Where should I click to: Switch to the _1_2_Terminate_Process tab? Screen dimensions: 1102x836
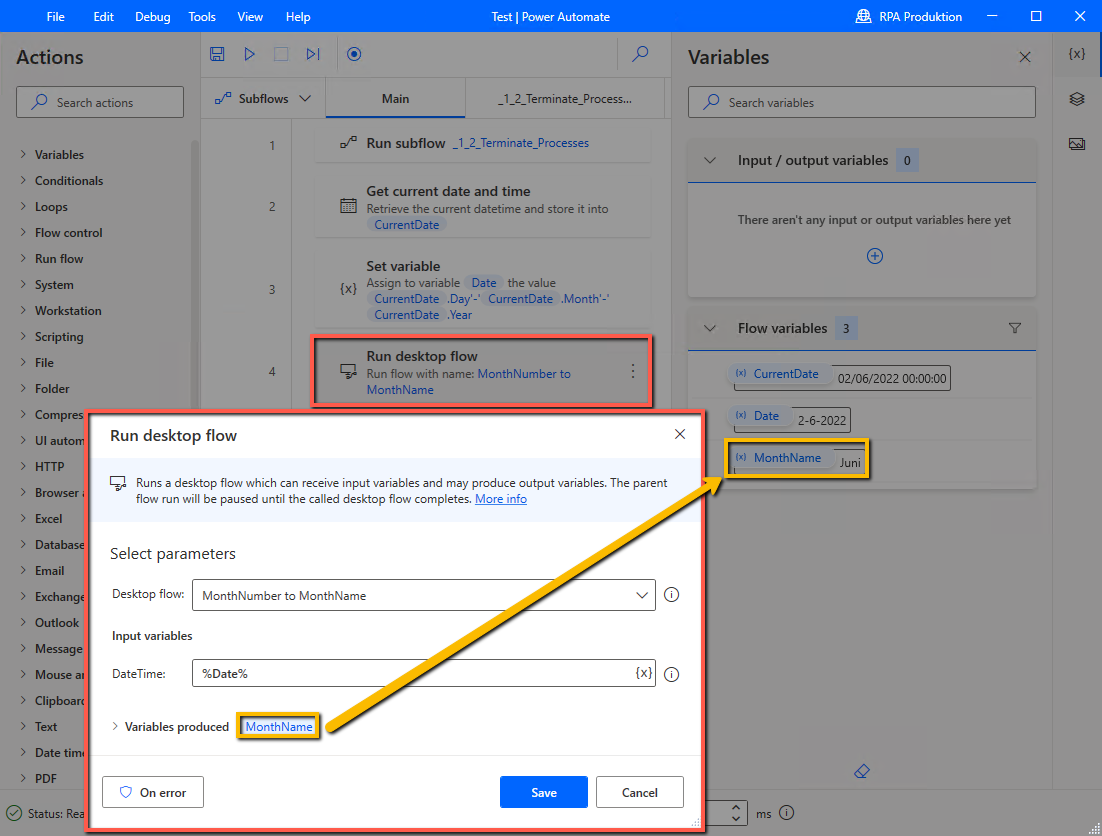564,99
